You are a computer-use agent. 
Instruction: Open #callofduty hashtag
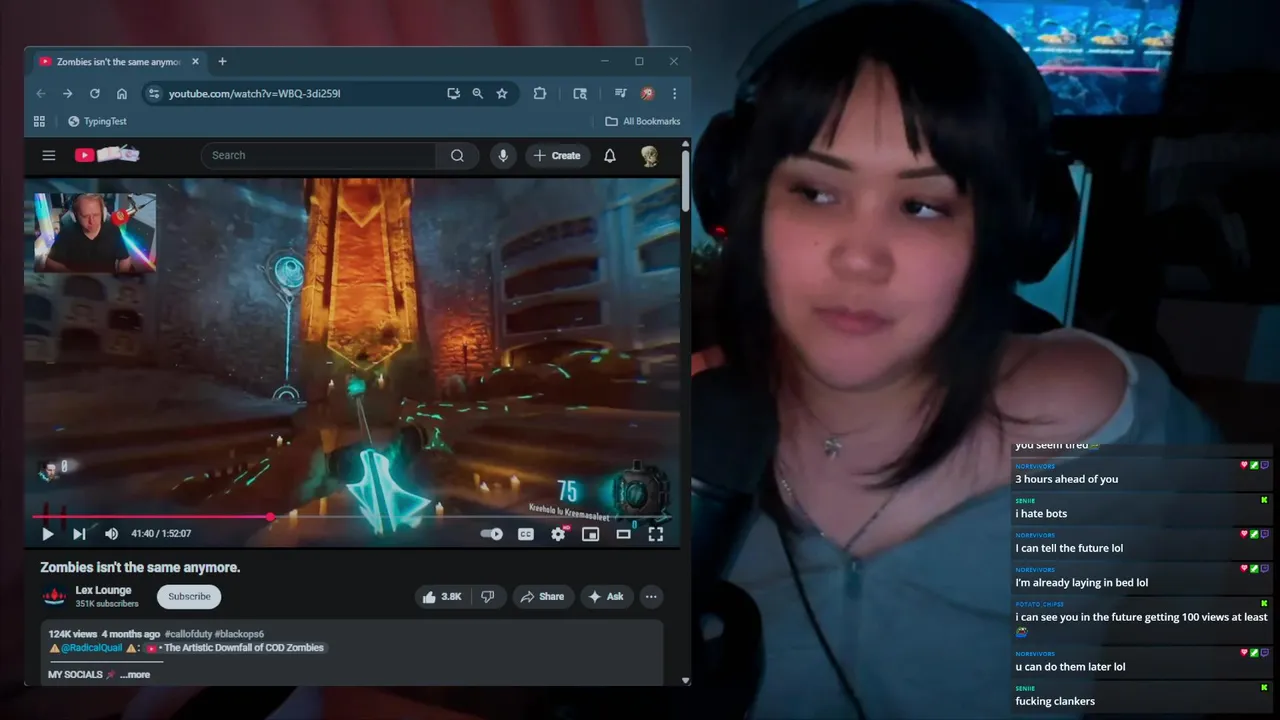pos(188,634)
